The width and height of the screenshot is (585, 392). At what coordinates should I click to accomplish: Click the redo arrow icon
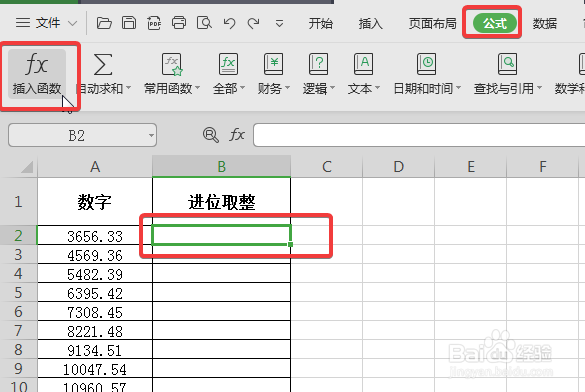254,23
